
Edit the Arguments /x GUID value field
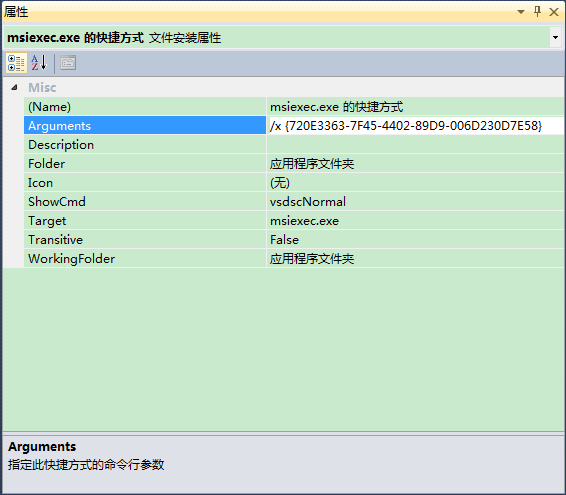[x=416, y=126]
